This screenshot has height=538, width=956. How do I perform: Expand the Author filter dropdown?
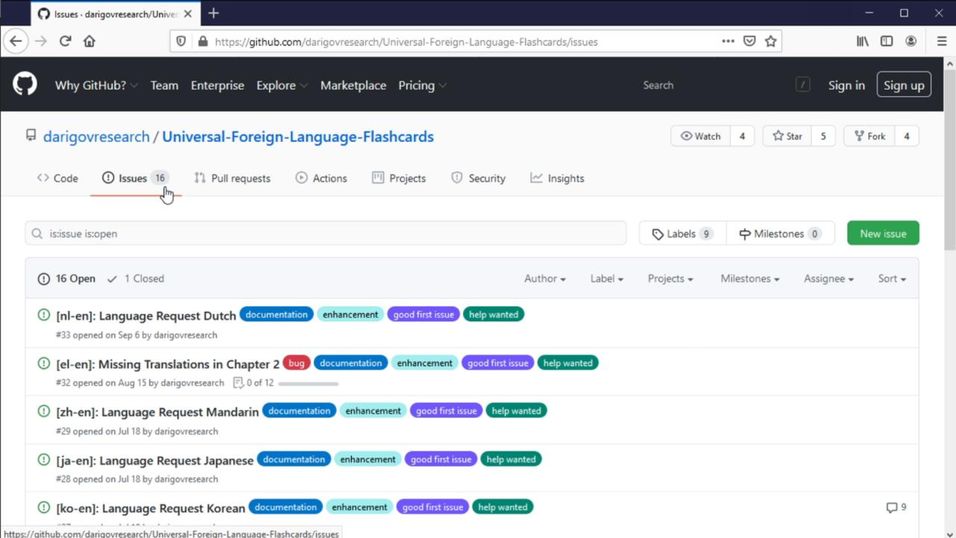pyautogui.click(x=544, y=279)
